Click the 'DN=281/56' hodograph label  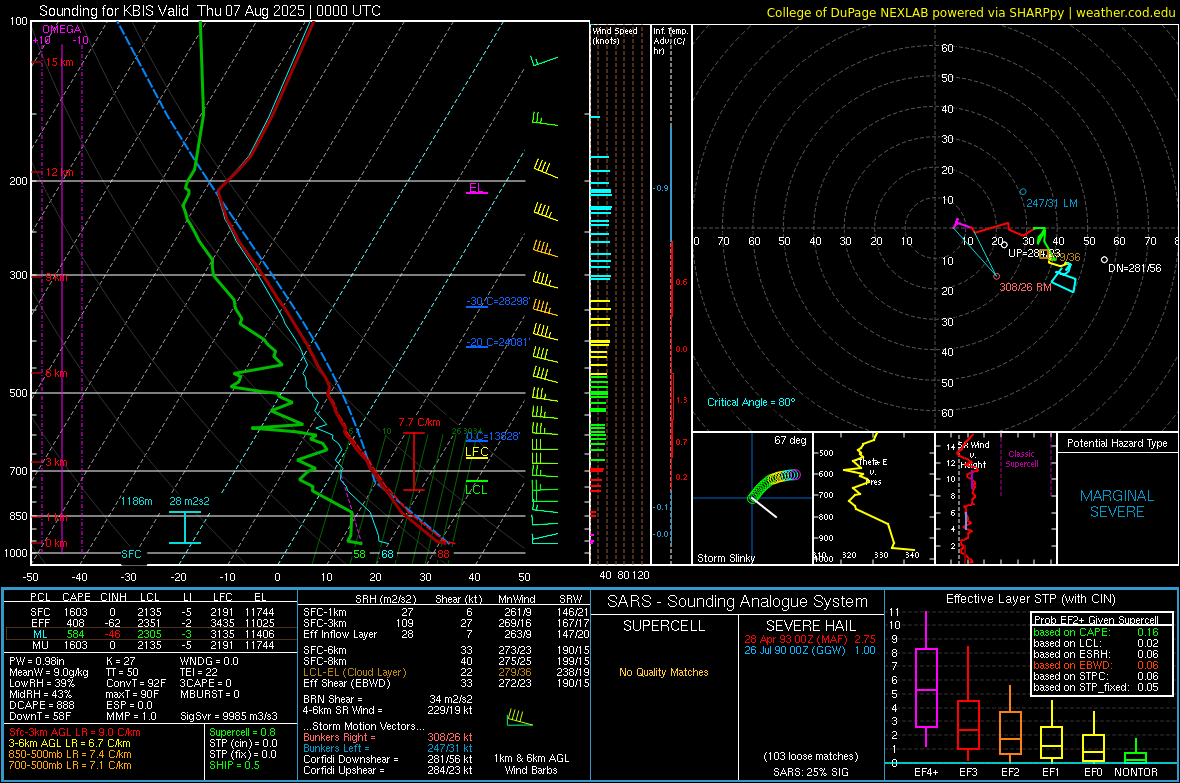point(1135,268)
